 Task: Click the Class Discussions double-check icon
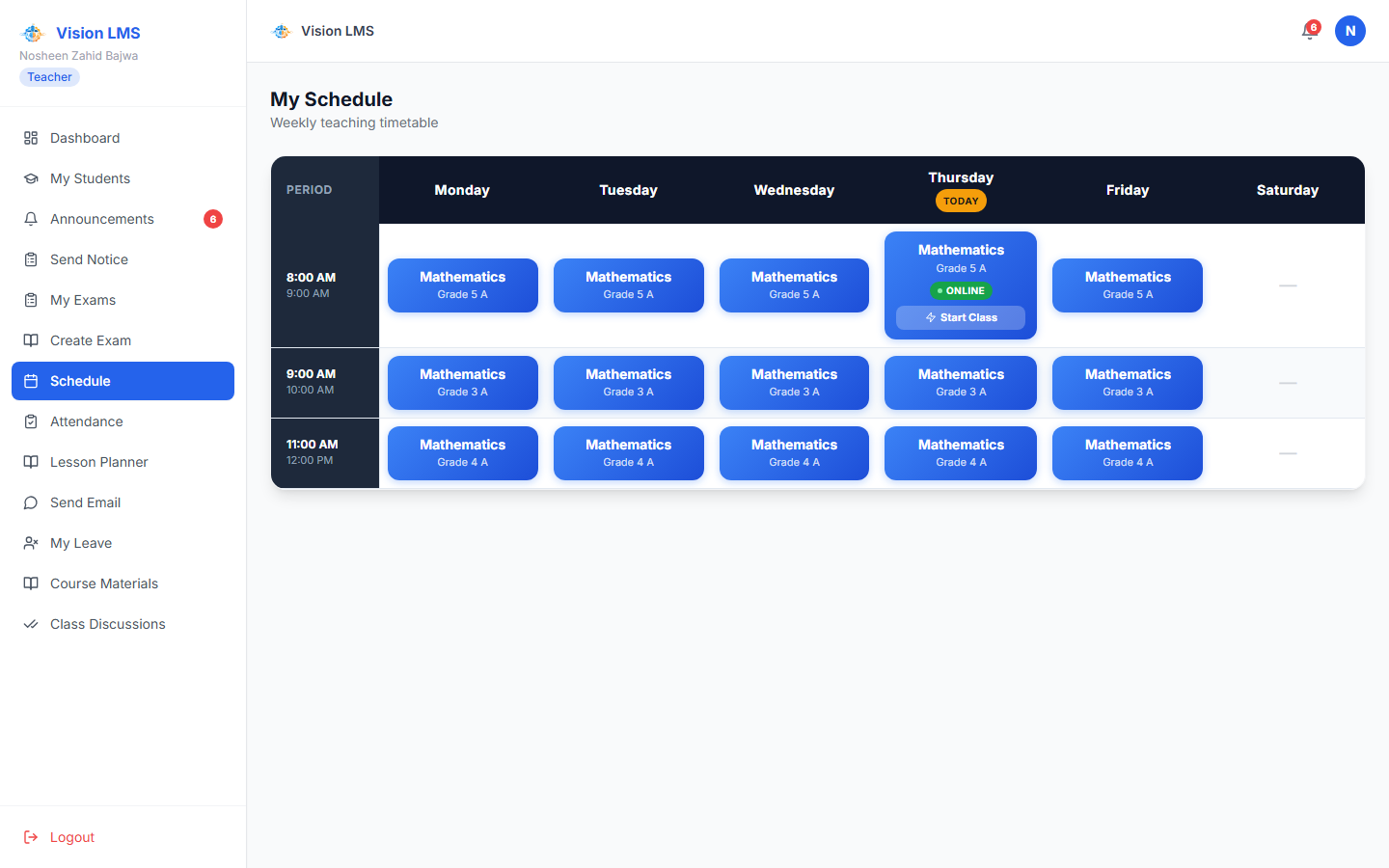[x=31, y=624]
